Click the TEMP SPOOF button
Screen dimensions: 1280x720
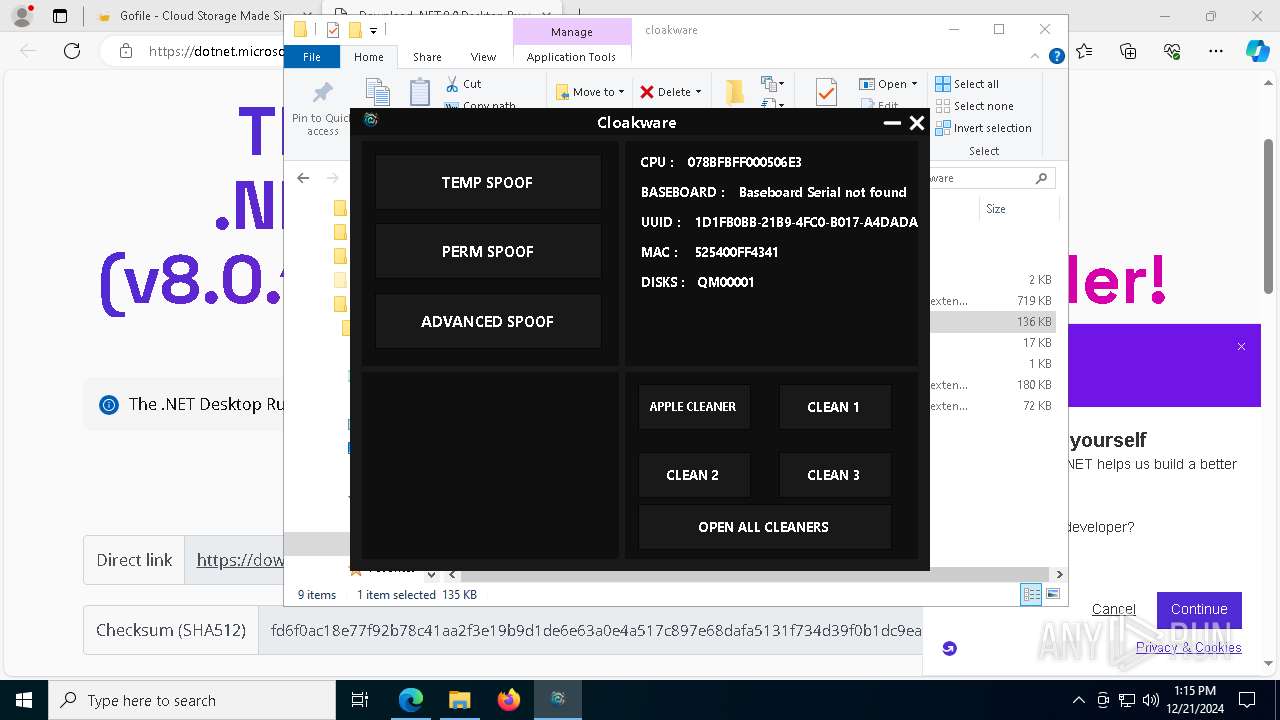point(488,182)
